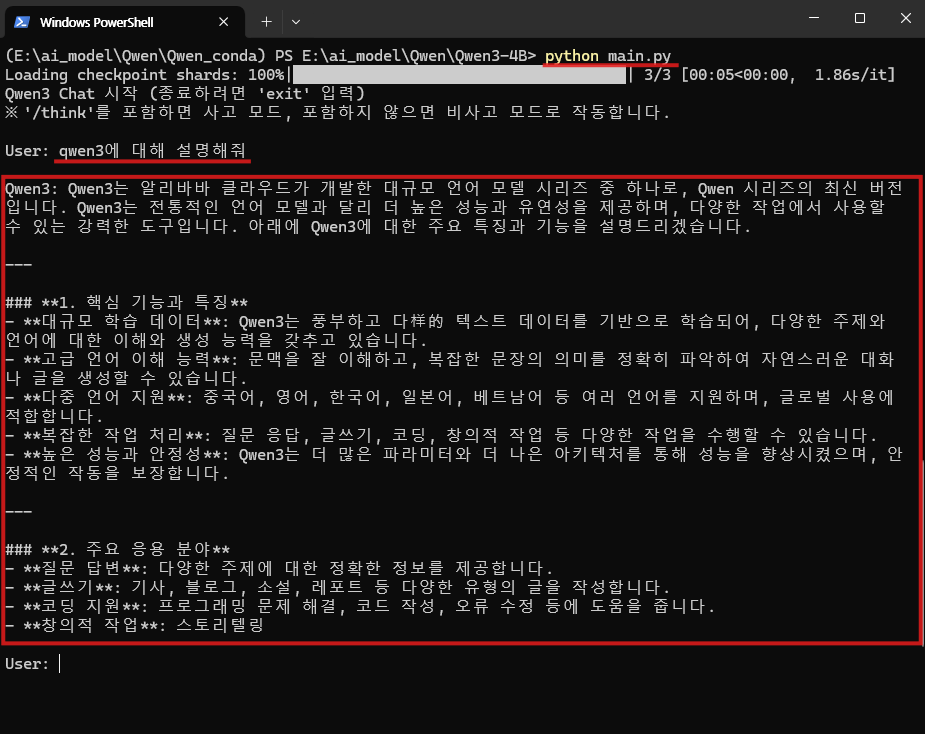This screenshot has width=925, height=734.
Task: Open the new tab profile dropdown
Action: [296, 22]
